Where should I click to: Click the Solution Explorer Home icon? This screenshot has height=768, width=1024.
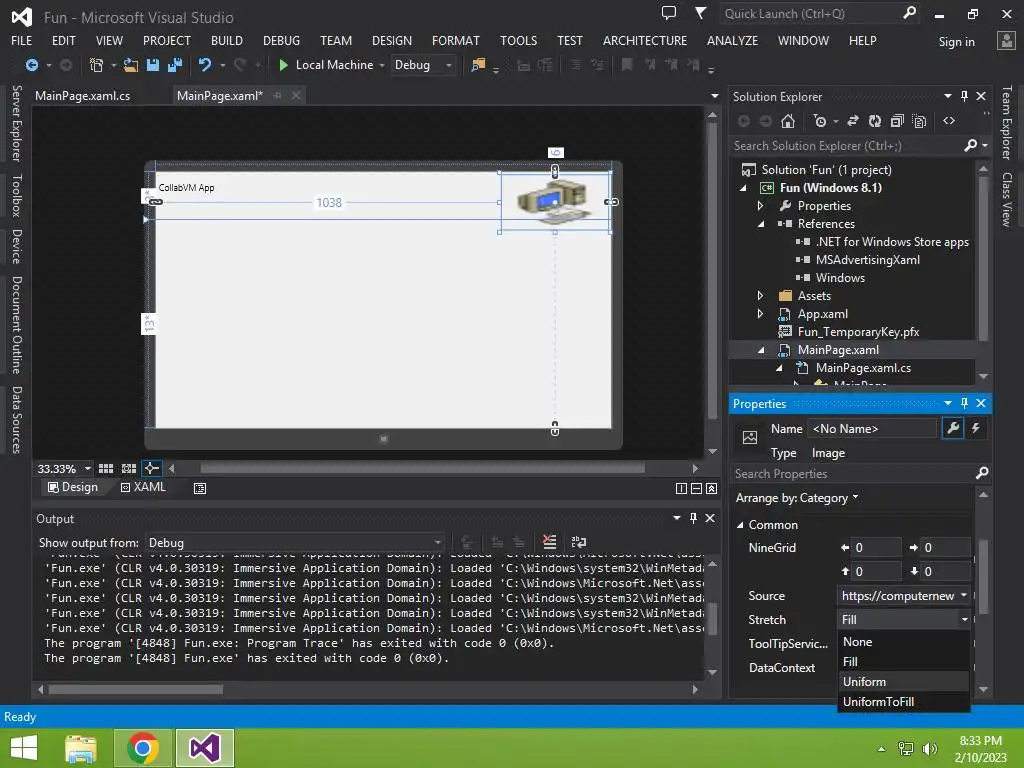(x=788, y=121)
